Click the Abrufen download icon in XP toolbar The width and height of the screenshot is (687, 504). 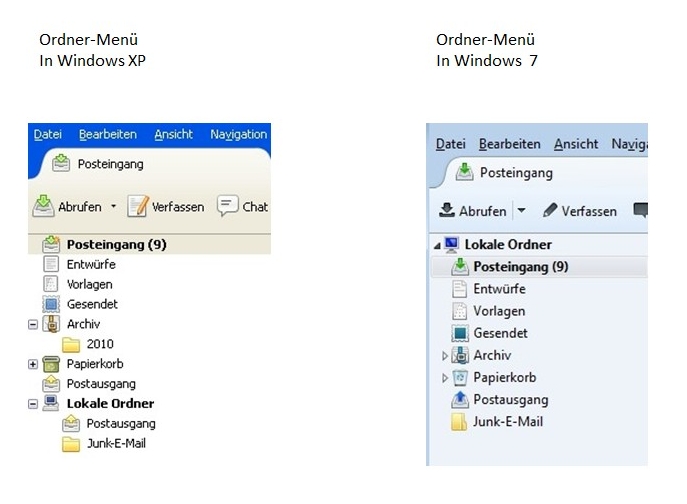click(x=43, y=206)
